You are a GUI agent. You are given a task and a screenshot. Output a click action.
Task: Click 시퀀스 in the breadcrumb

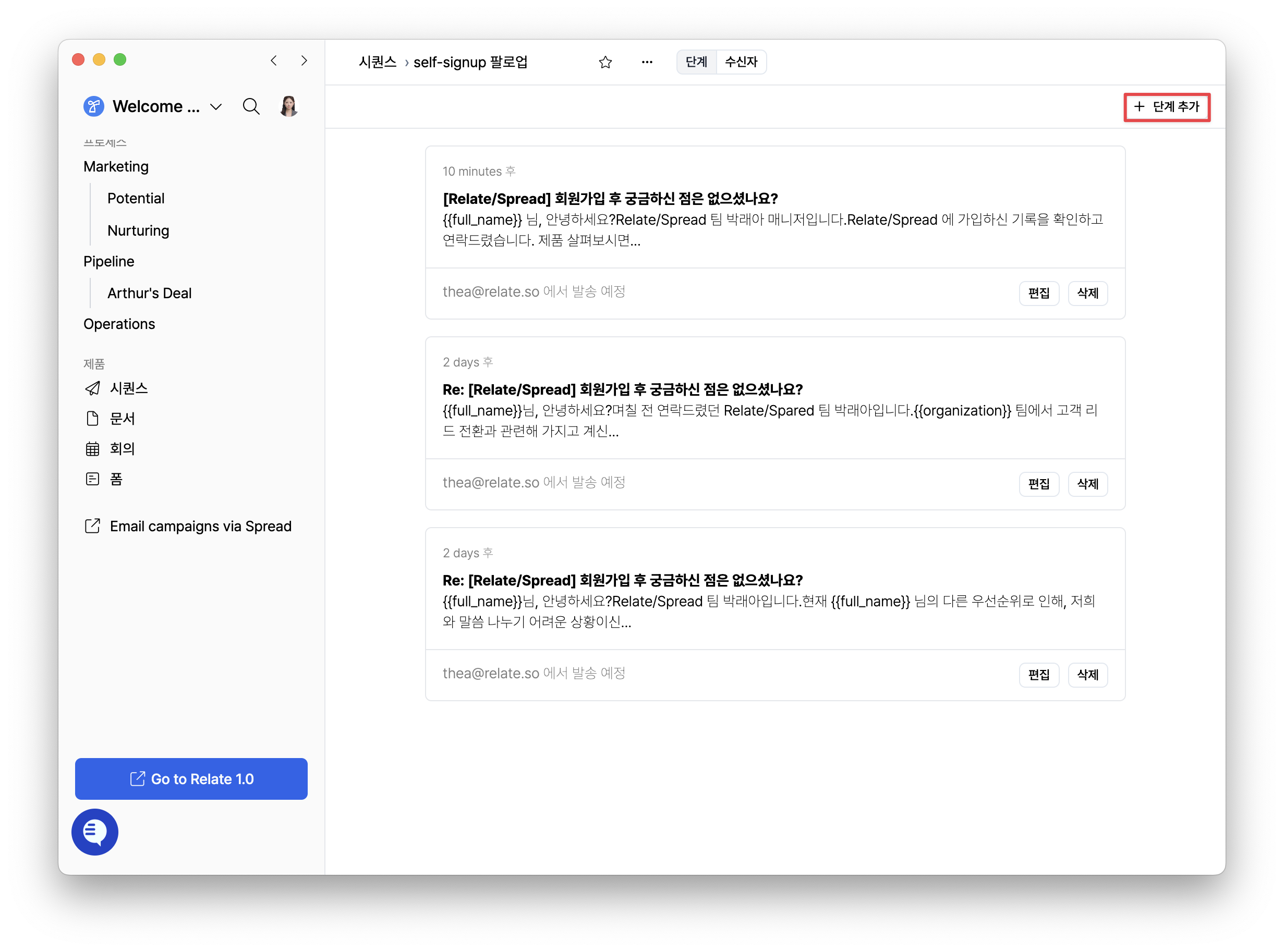pos(378,62)
